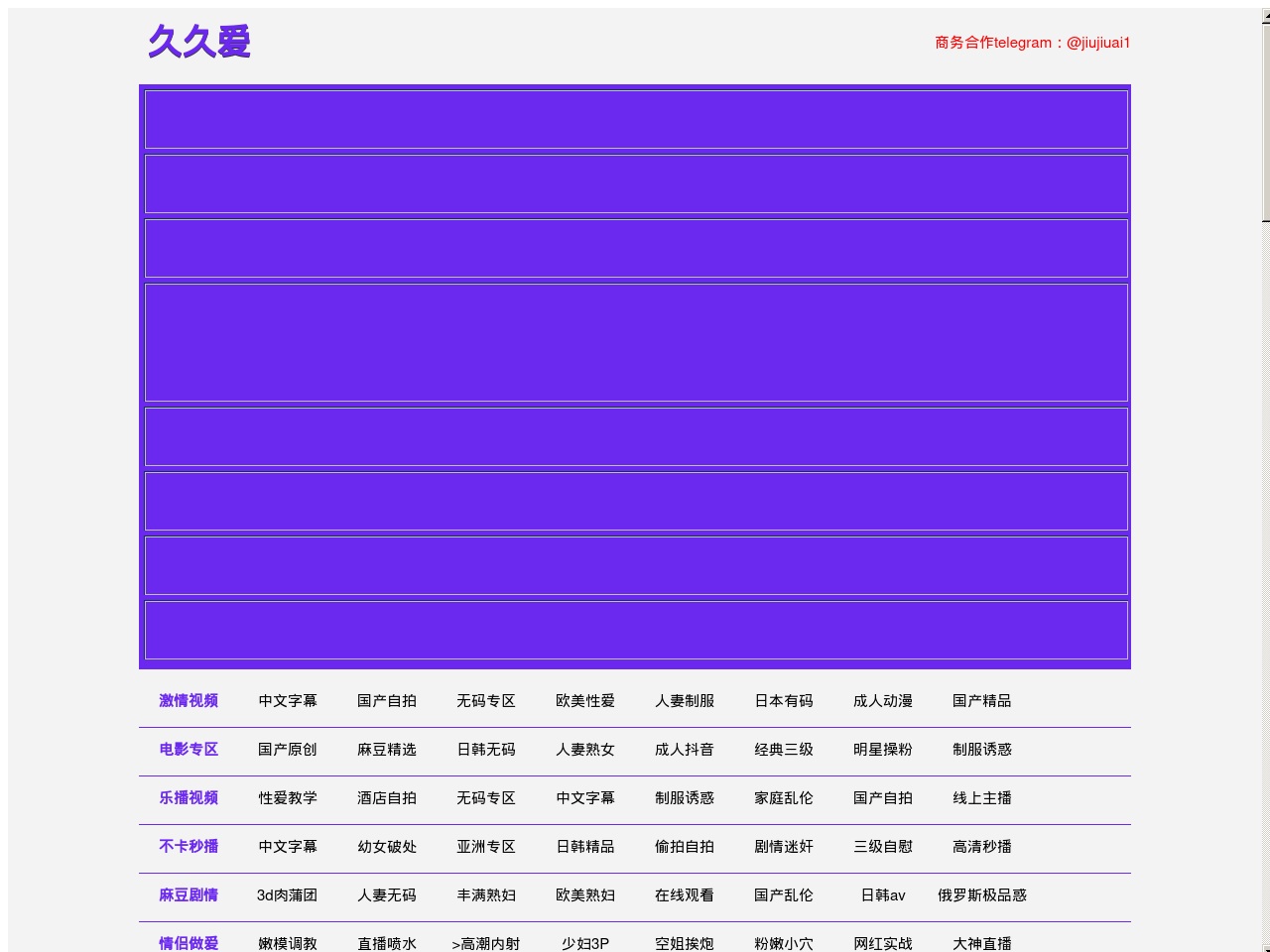Viewport: 1270px width, 952px height.
Task: Click the tall purple banner slot
Action: click(636, 342)
